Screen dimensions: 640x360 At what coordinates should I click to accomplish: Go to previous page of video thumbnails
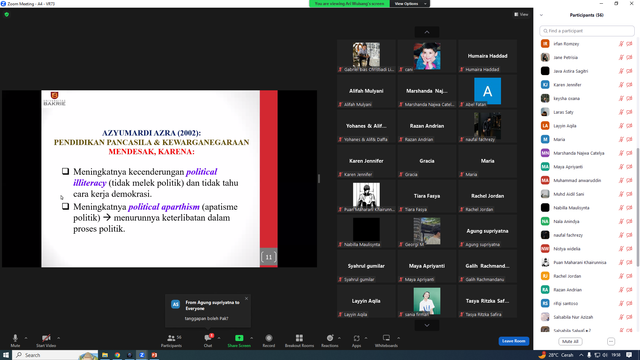(x=427, y=32)
